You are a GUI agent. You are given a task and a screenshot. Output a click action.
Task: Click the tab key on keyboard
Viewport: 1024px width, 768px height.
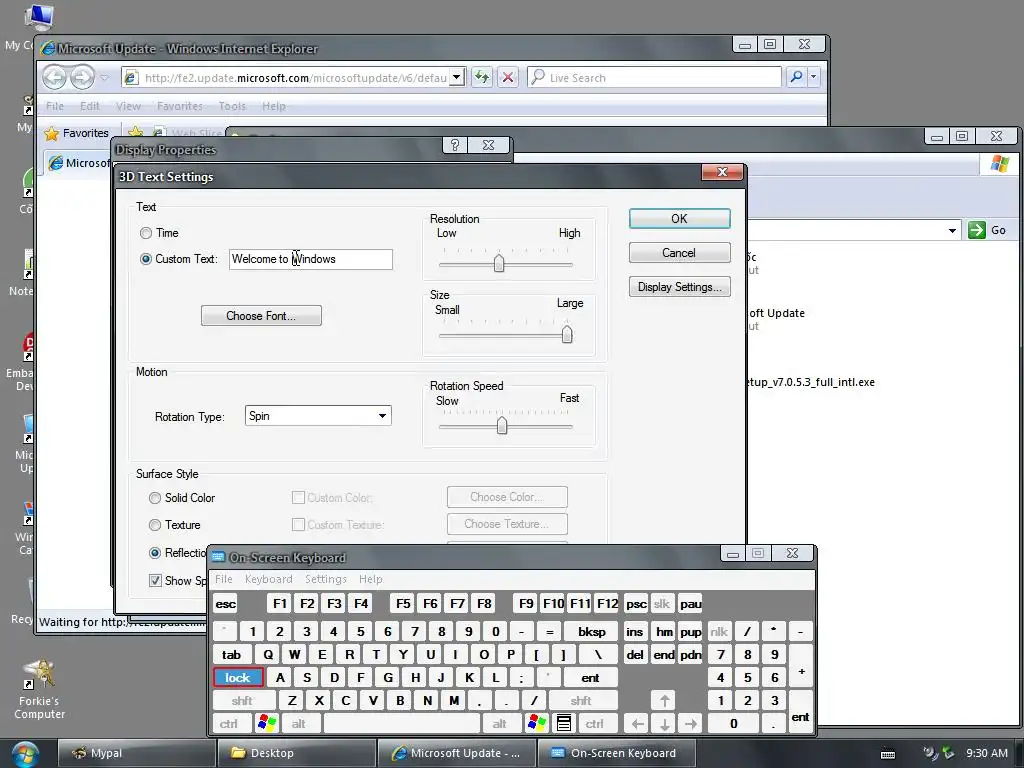[231, 654]
